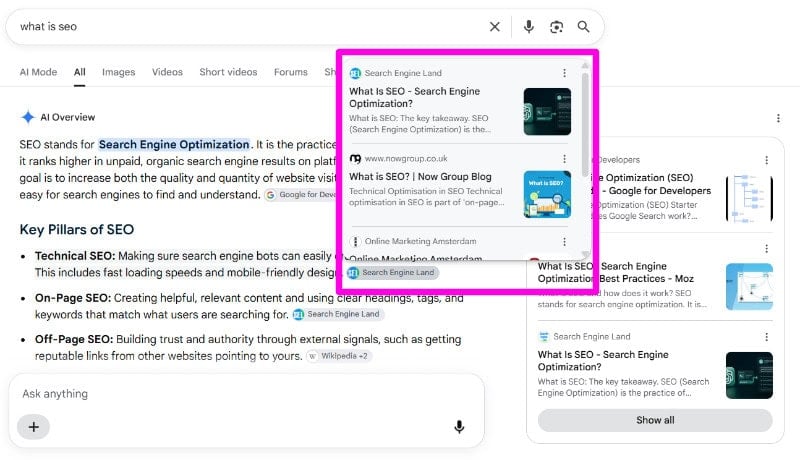The image size is (800, 460).
Task: Click the nowgroup.co.uk site favicon
Action: pos(355,159)
